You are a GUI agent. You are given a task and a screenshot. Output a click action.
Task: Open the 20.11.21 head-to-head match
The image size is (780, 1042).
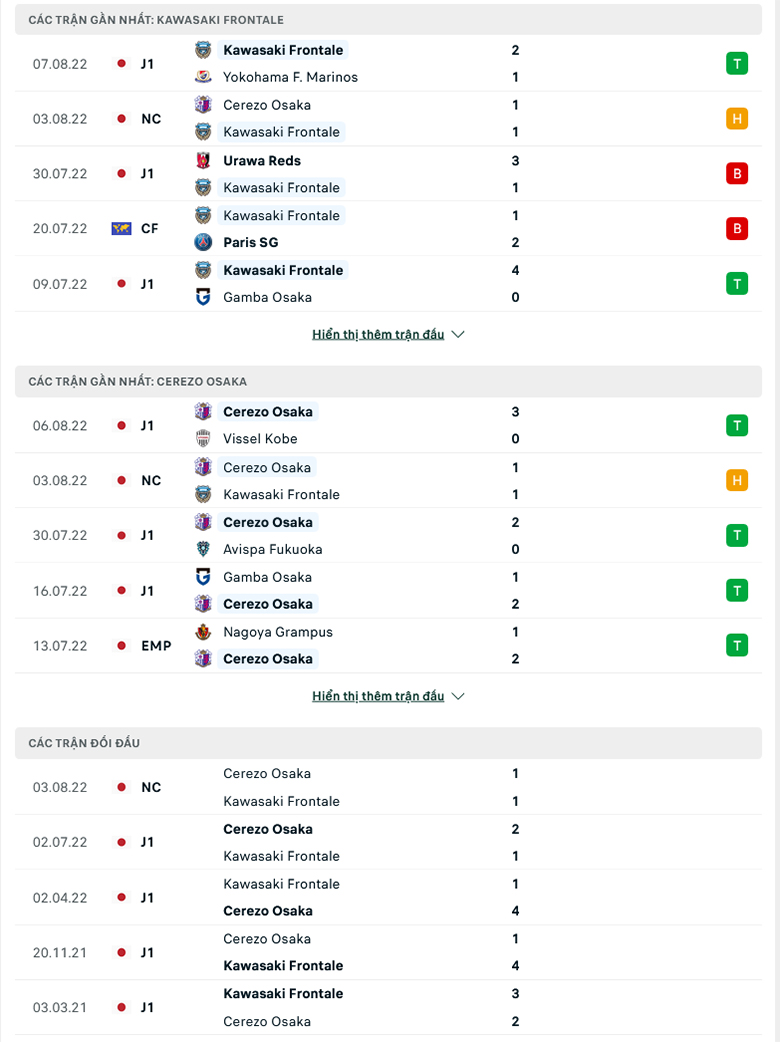389,952
